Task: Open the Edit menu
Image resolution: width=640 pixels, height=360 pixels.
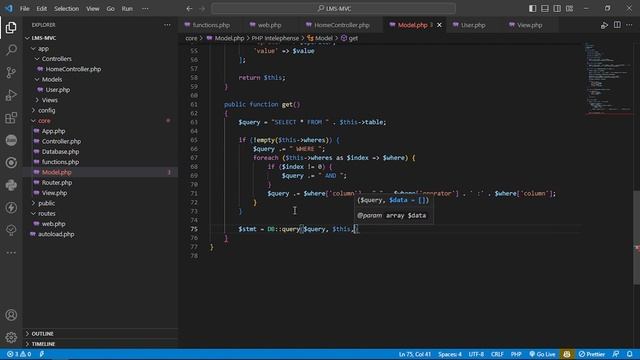Action: coord(42,9)
